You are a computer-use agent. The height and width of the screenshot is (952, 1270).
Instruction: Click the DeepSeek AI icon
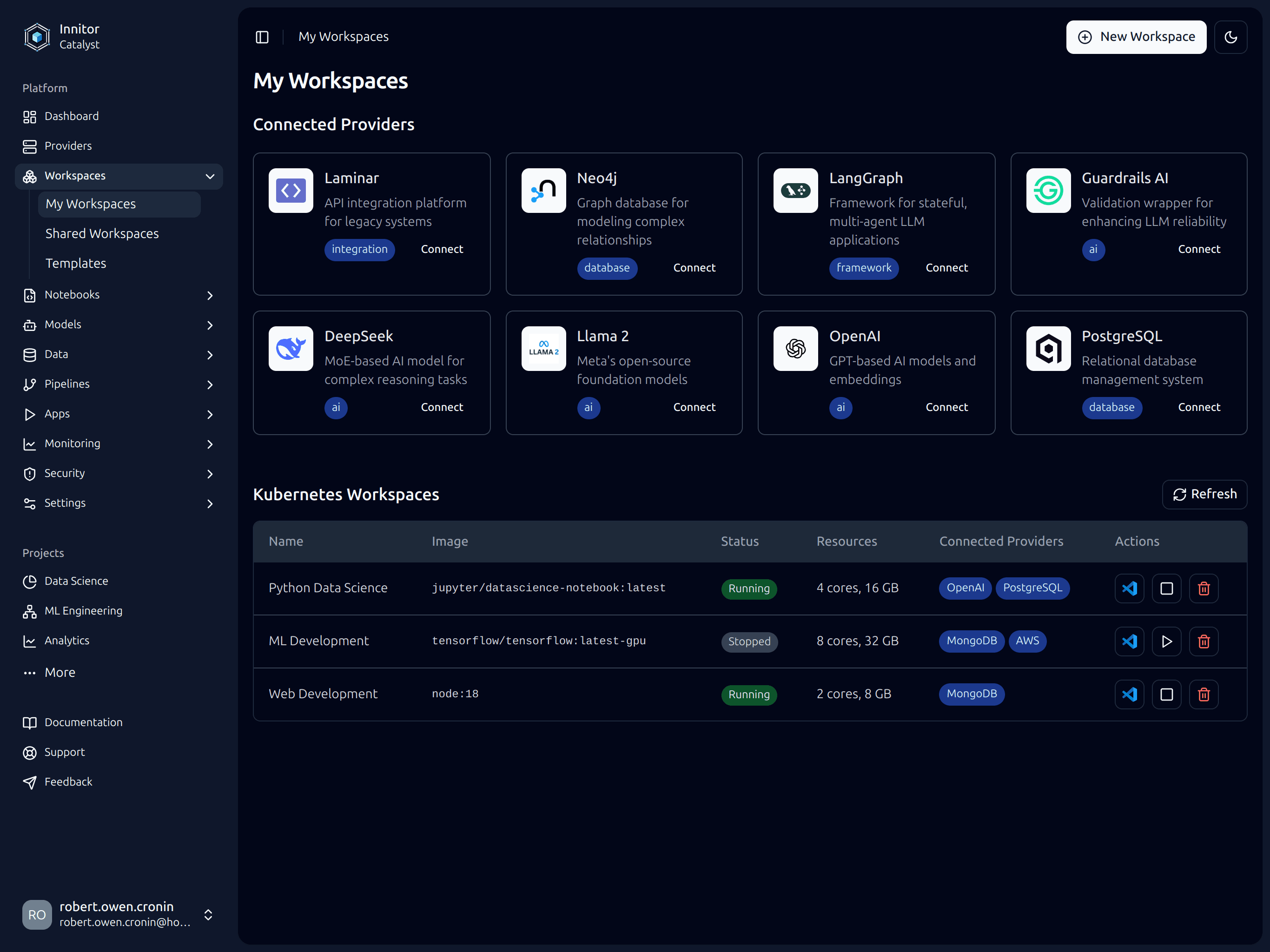[292, 348]
